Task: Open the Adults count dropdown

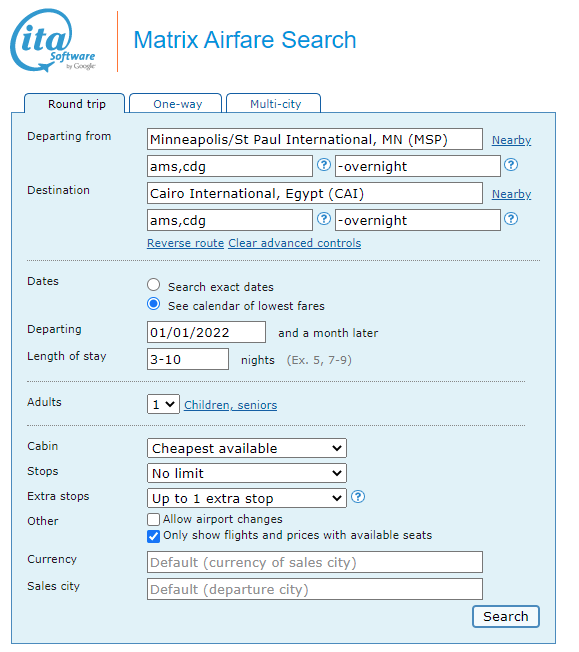Action: (163, 404)
